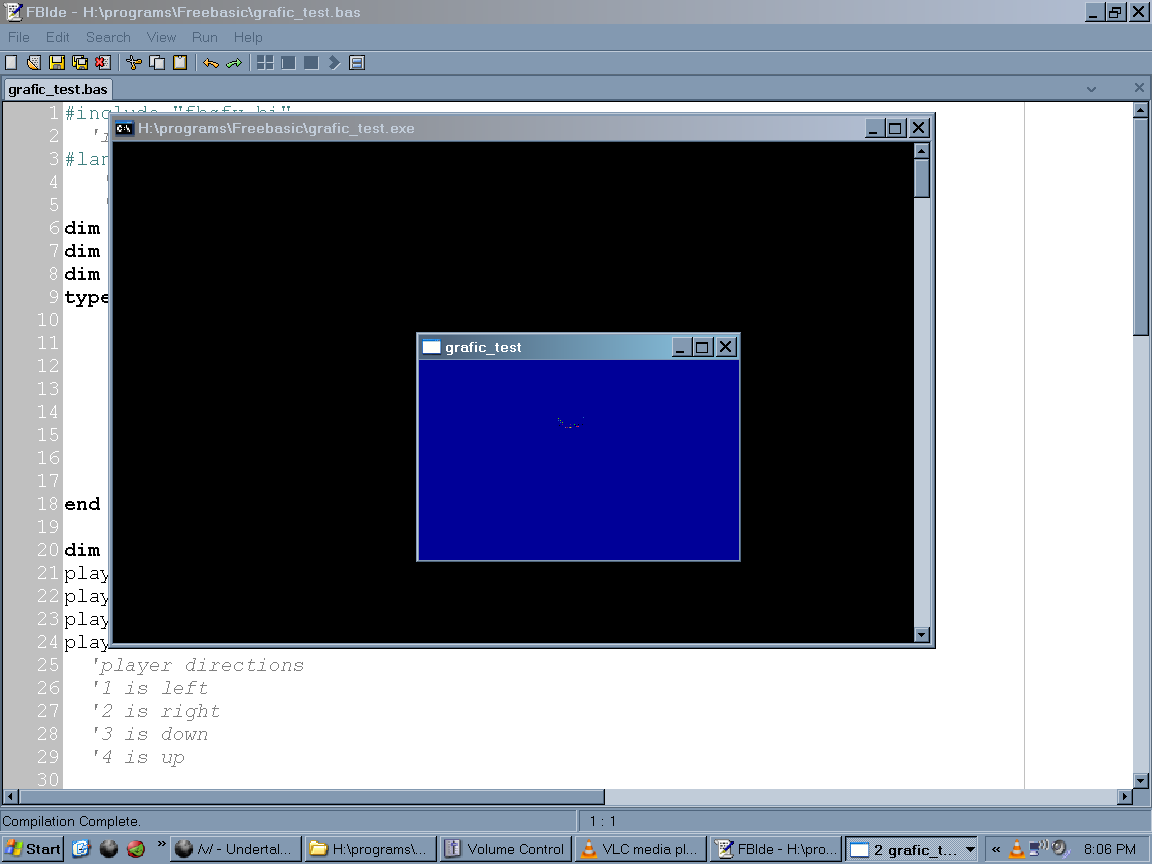
Task: Click the Undertal... browser taskbar button
Action: pos(237,849)
